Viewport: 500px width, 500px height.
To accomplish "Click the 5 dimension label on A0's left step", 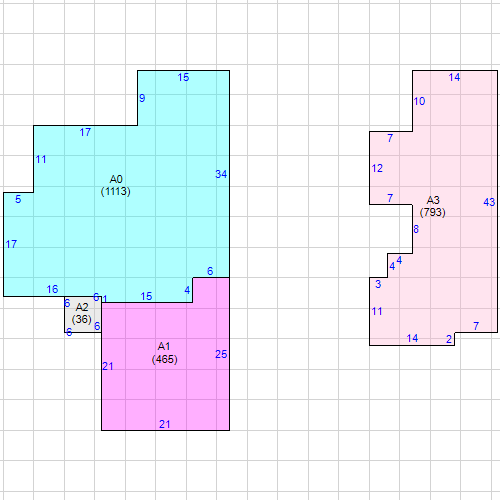I will pos(18,199).
